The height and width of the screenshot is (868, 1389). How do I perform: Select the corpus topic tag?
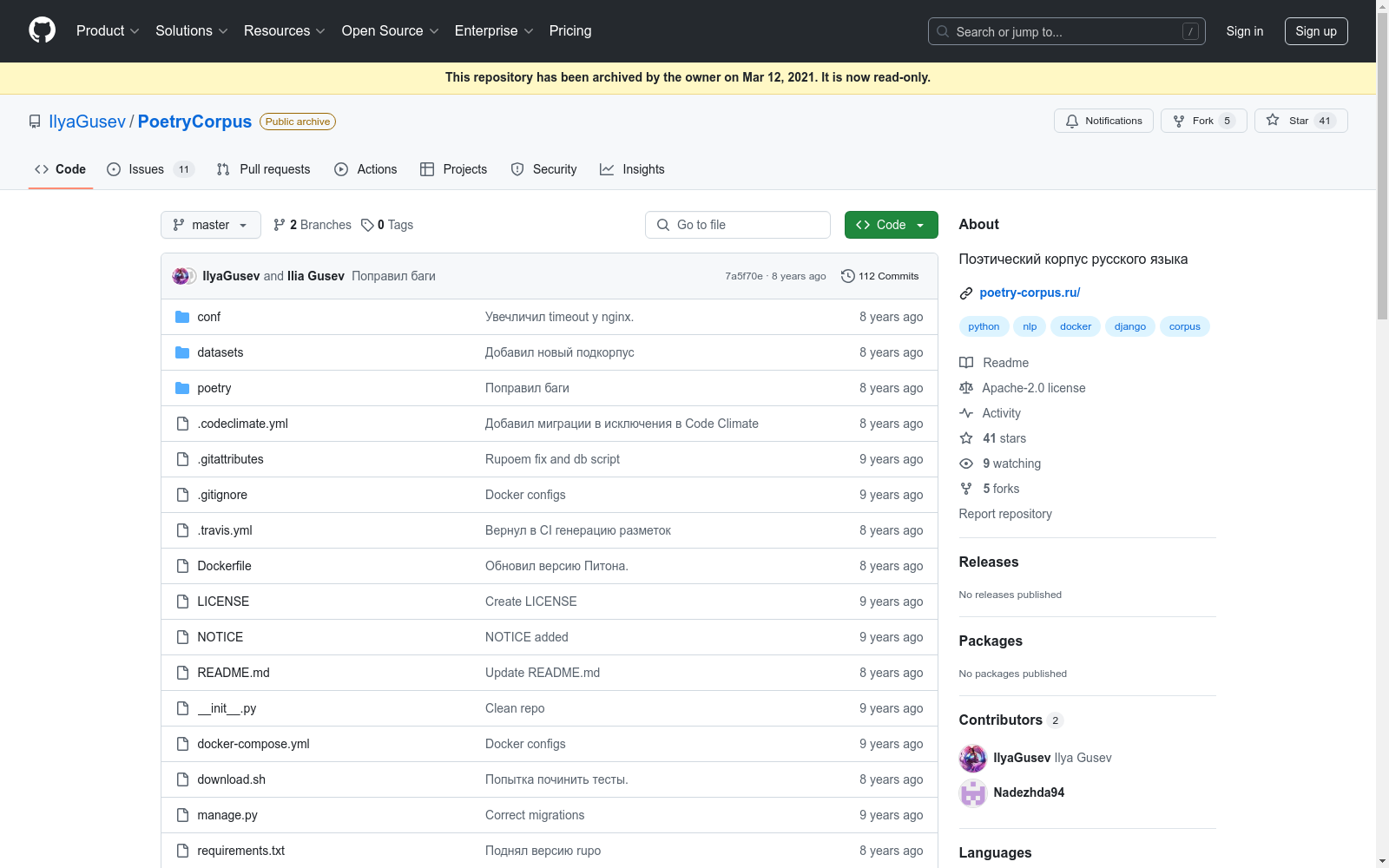pos(1185,326)
